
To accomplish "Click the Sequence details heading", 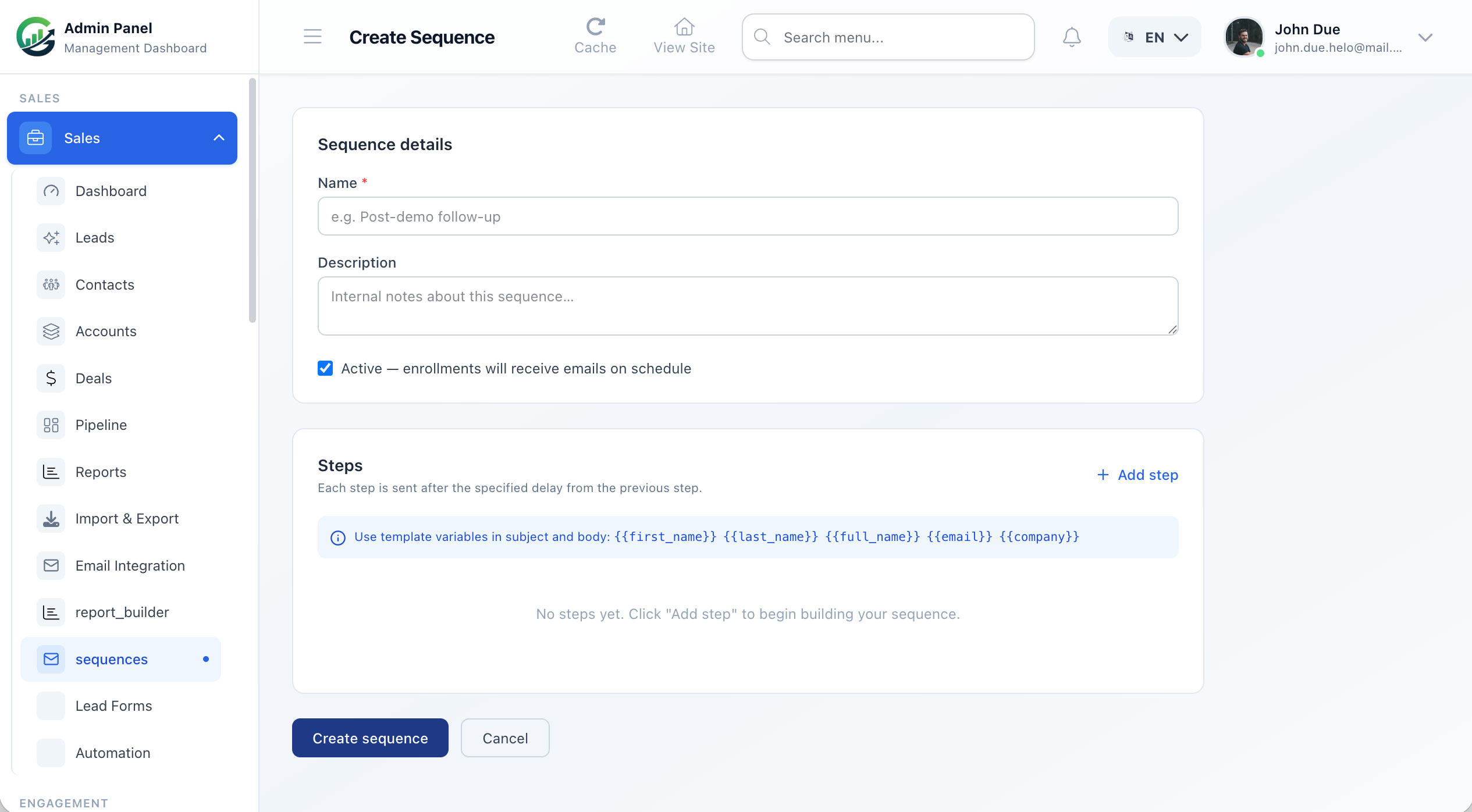I will [x=385, y=144].
